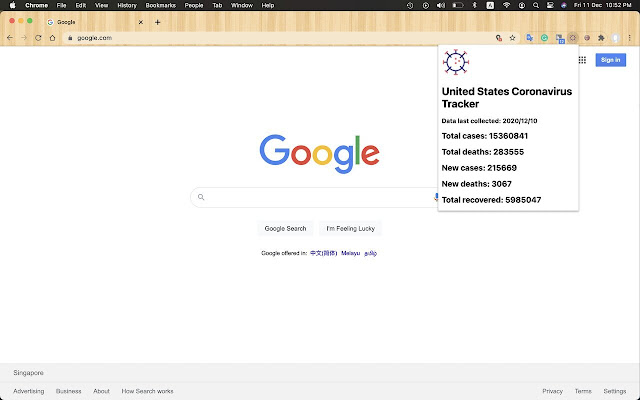
Task: Open the Grammarly extension icon
Action: tap(544, 38)
